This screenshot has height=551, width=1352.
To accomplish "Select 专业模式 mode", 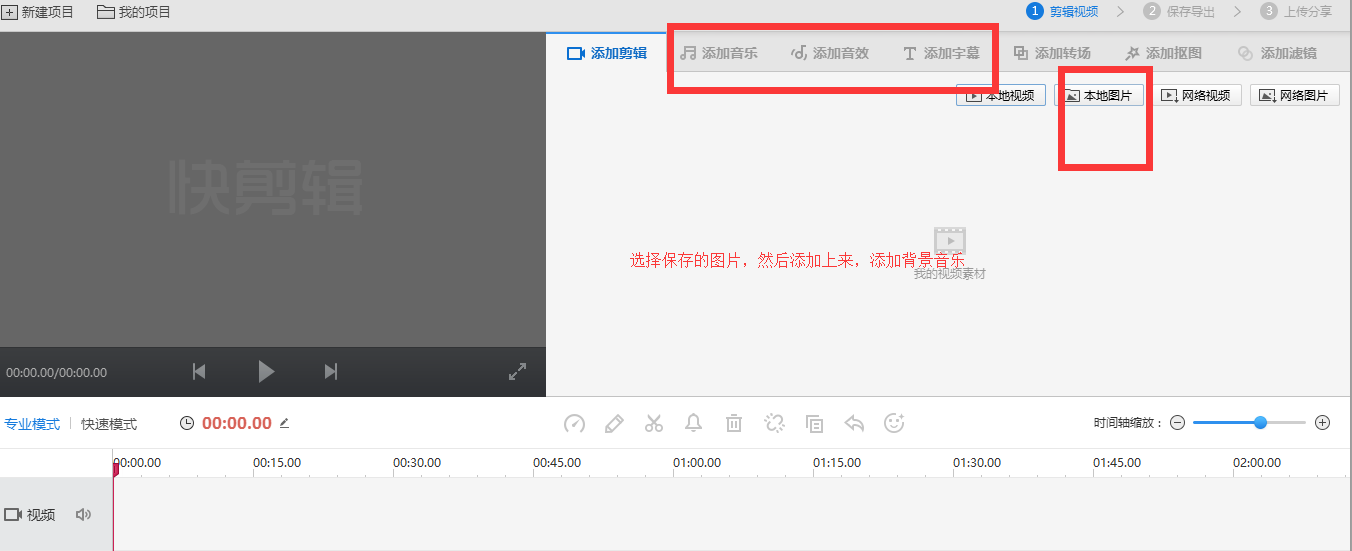I will 32,424.
